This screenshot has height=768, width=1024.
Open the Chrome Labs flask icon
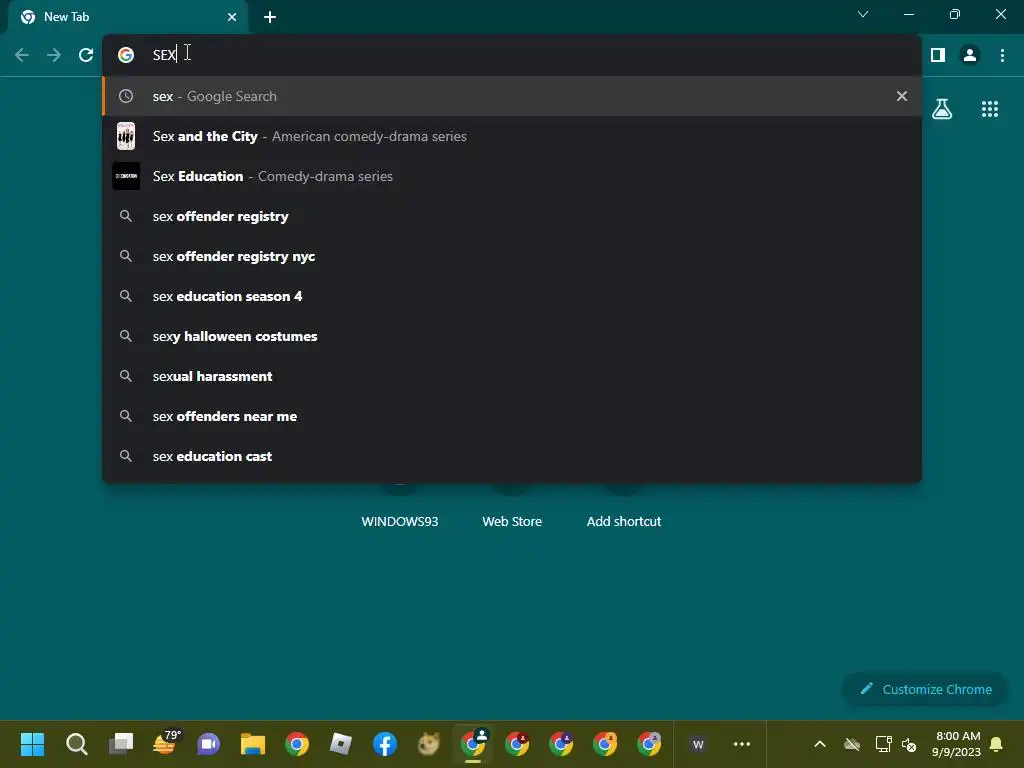[942, 109]
